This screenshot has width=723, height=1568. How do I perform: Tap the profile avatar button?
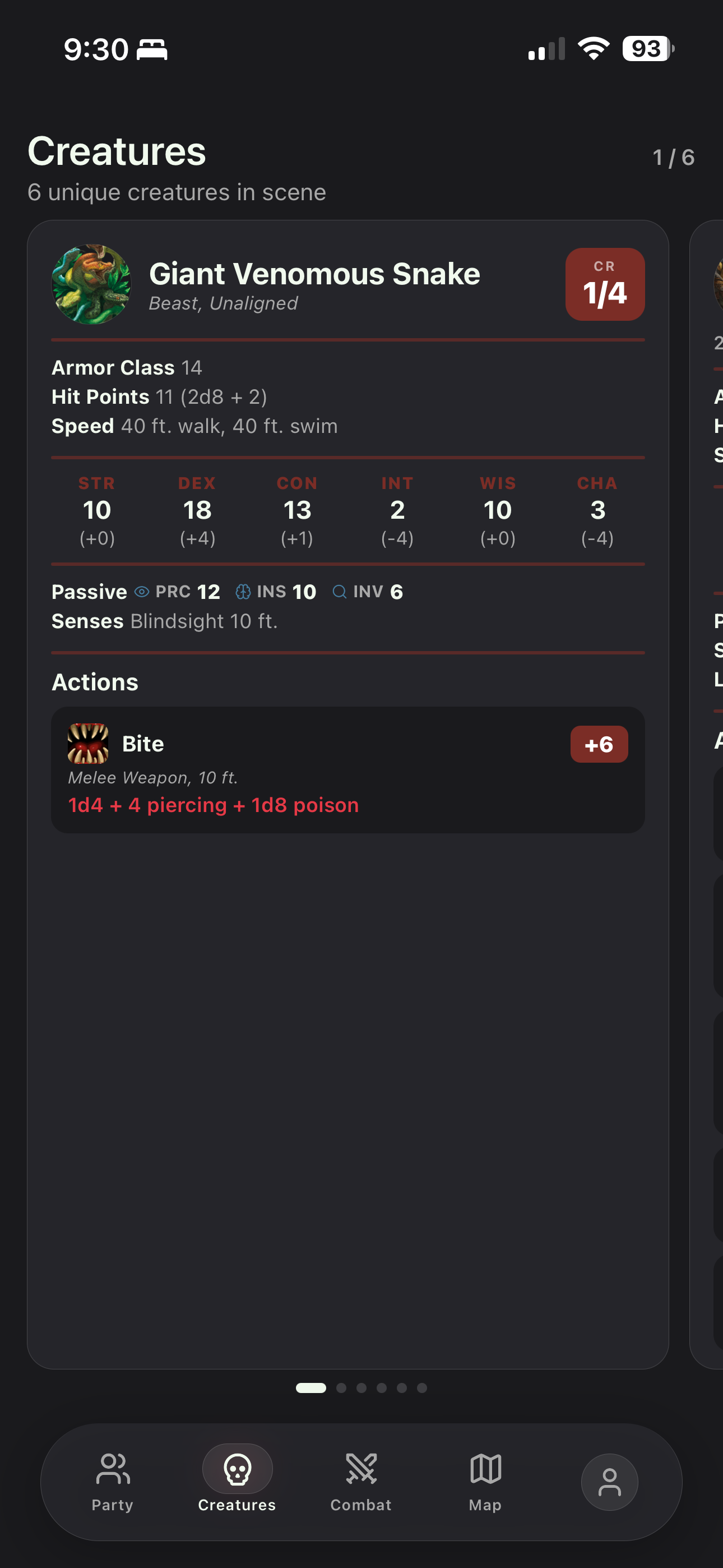point(609,1482)
